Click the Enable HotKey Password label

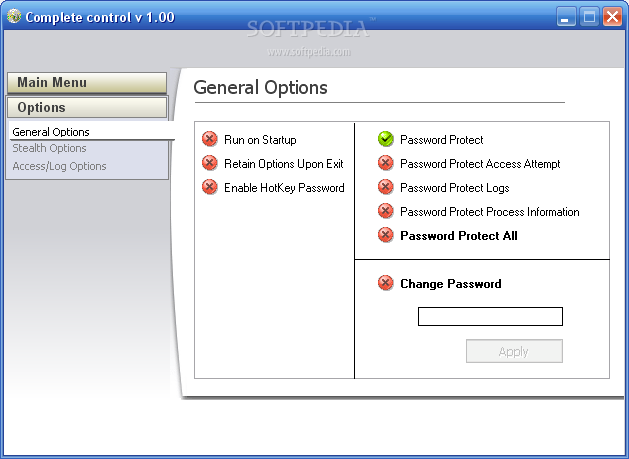[x=284, y=188]
